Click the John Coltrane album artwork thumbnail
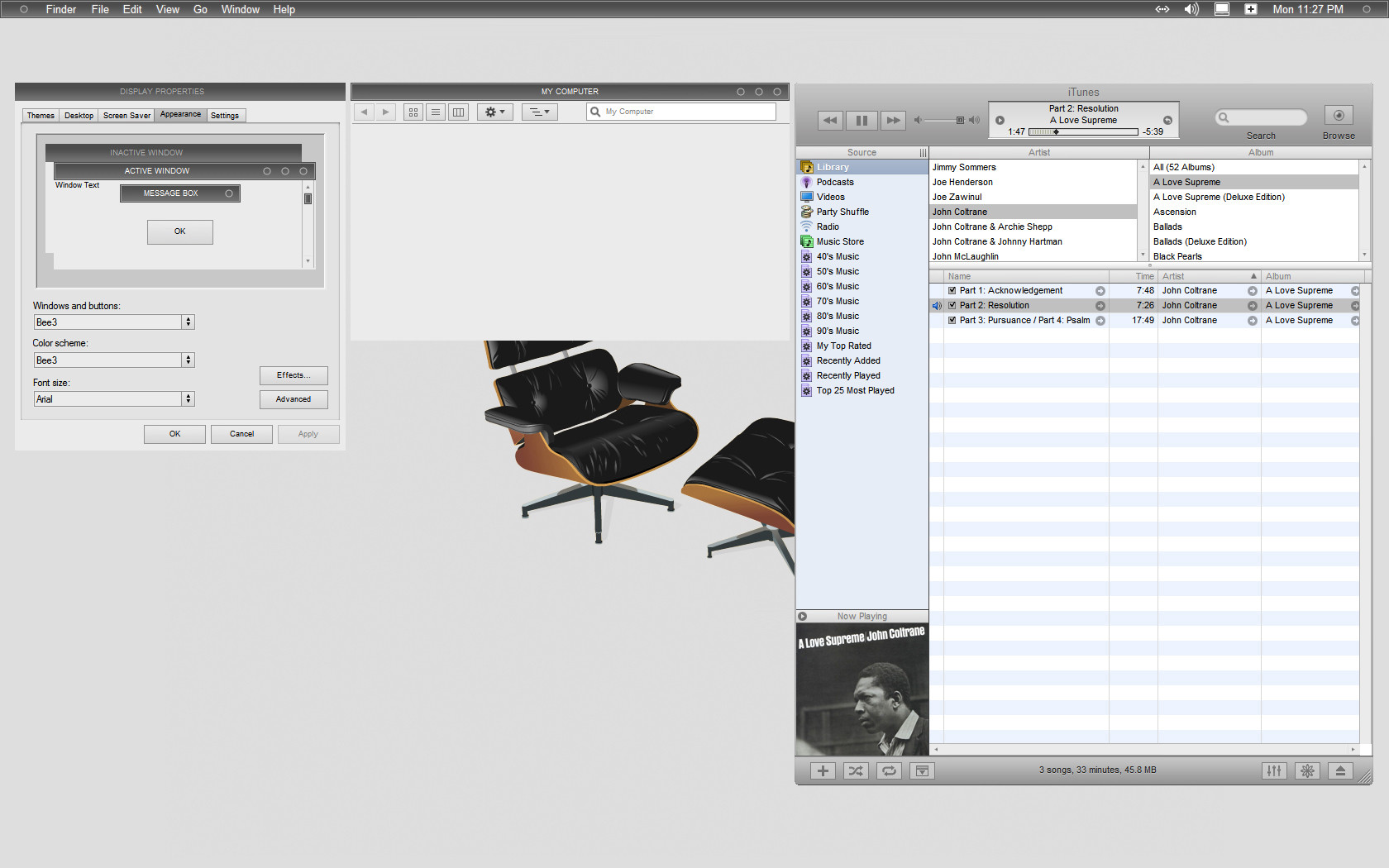The image size is (1389, 868). coord(862,689)
